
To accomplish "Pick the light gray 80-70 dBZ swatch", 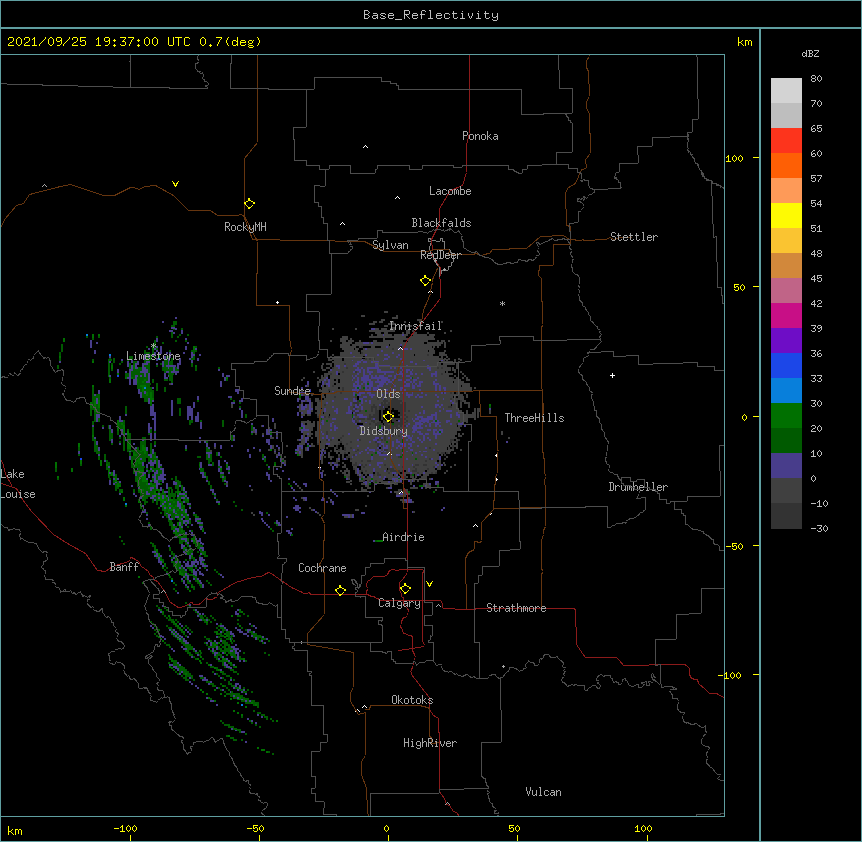I will point(786,91).
